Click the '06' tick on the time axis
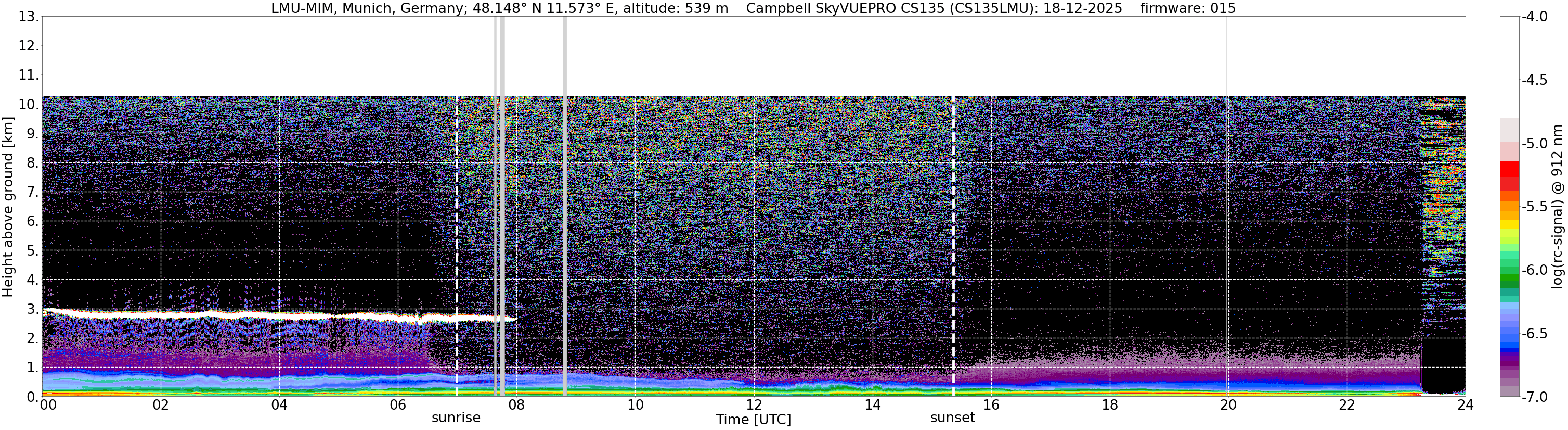The height and width of the screenshot is (430, 1568). coord(398,405)
